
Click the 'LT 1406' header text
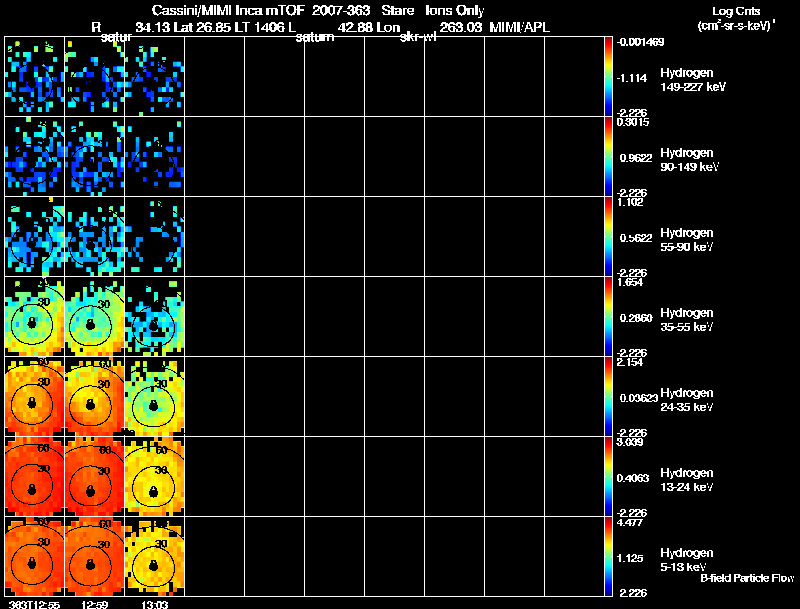click(260, 27)
